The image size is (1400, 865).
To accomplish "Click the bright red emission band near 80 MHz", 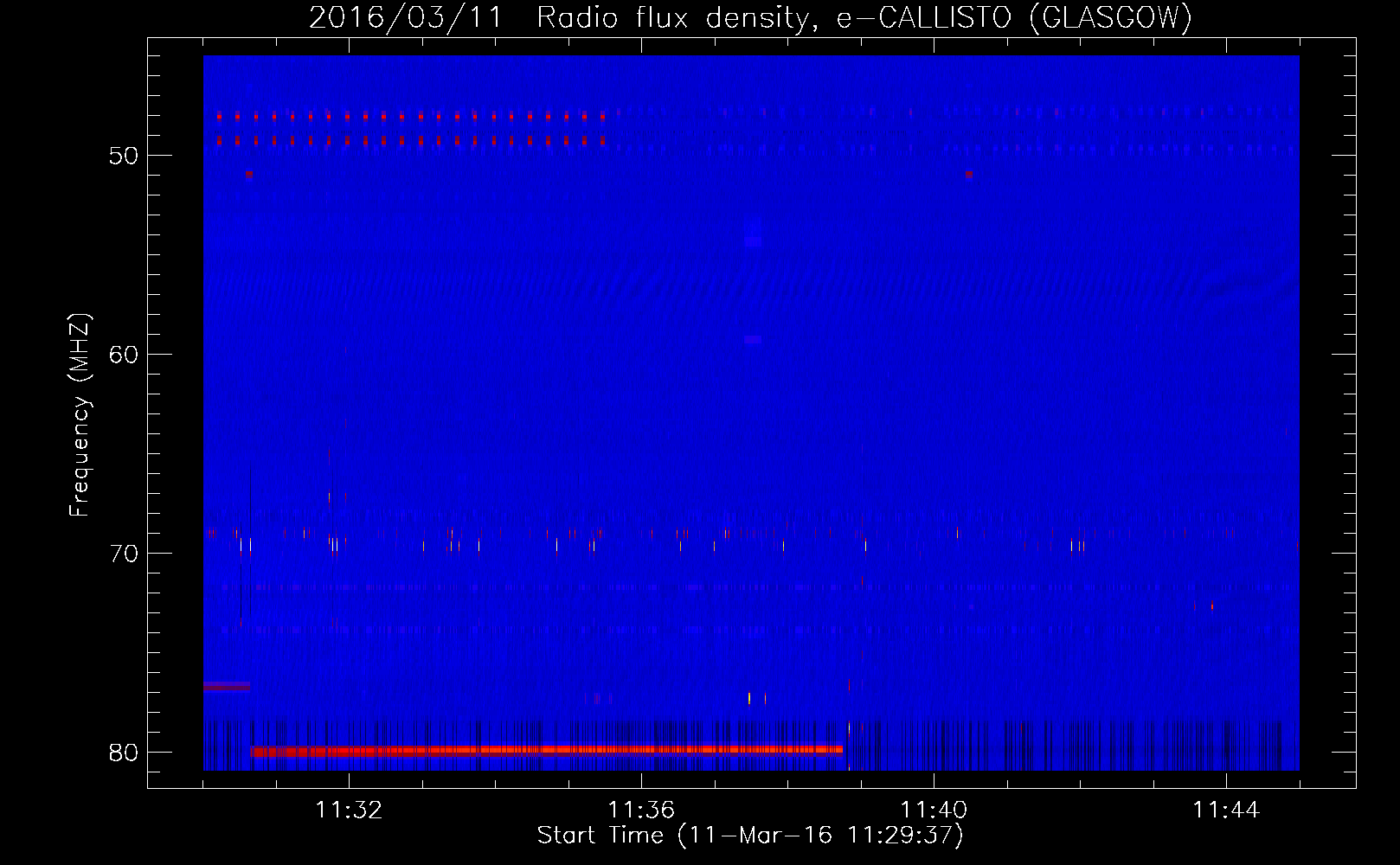I will pos(547,751).
